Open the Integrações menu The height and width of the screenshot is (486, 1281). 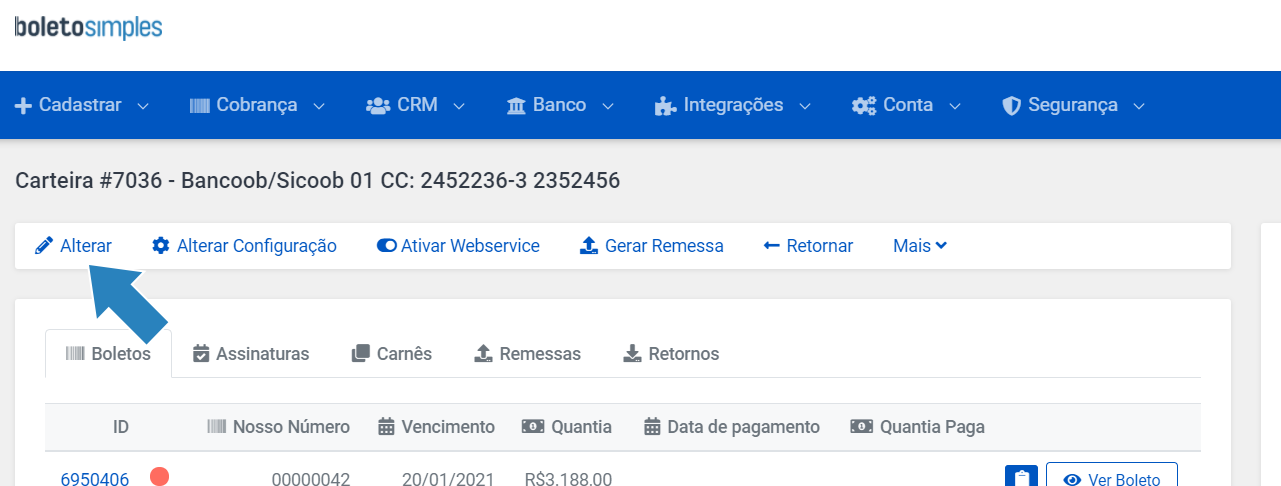pyautogui.click(x=733, y=105)
